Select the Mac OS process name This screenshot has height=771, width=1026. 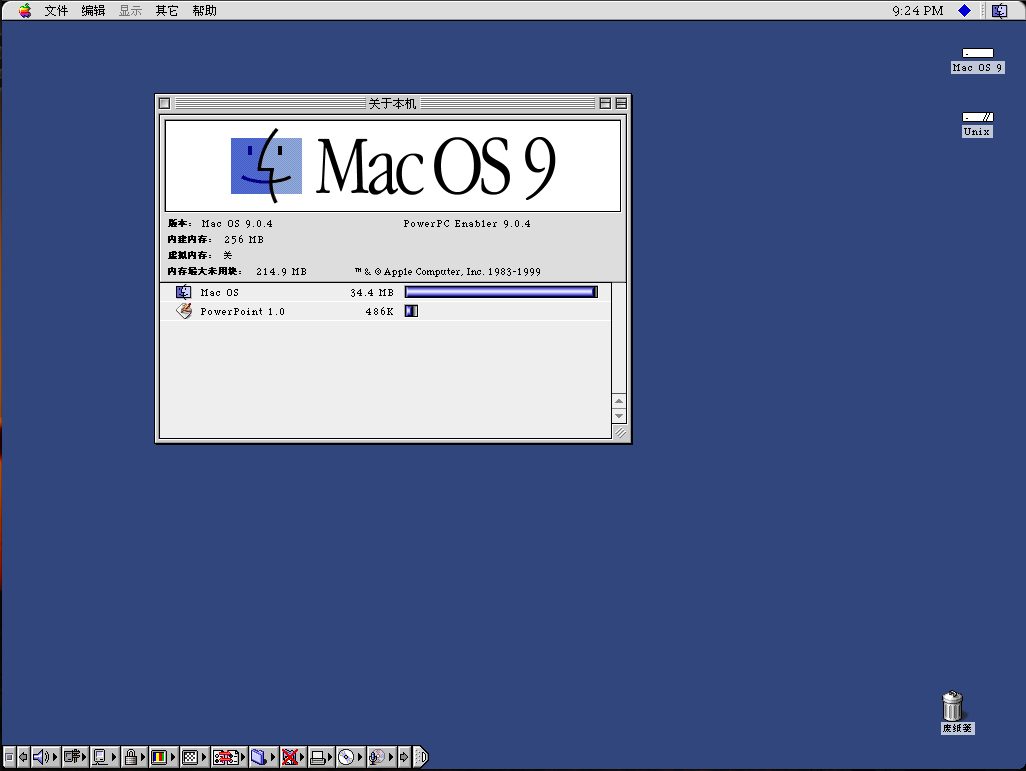[x=219, y=293]
